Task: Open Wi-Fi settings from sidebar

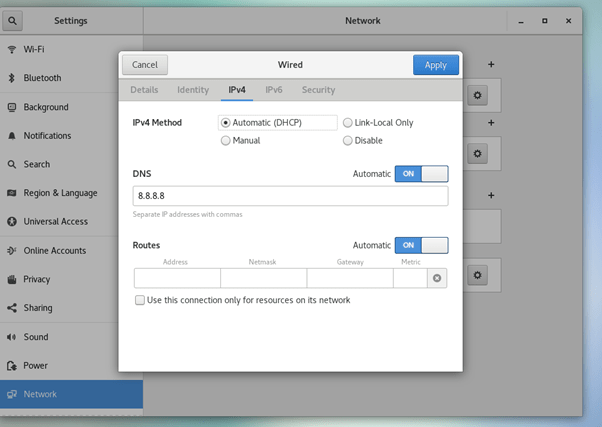Action: coord(34,49)
